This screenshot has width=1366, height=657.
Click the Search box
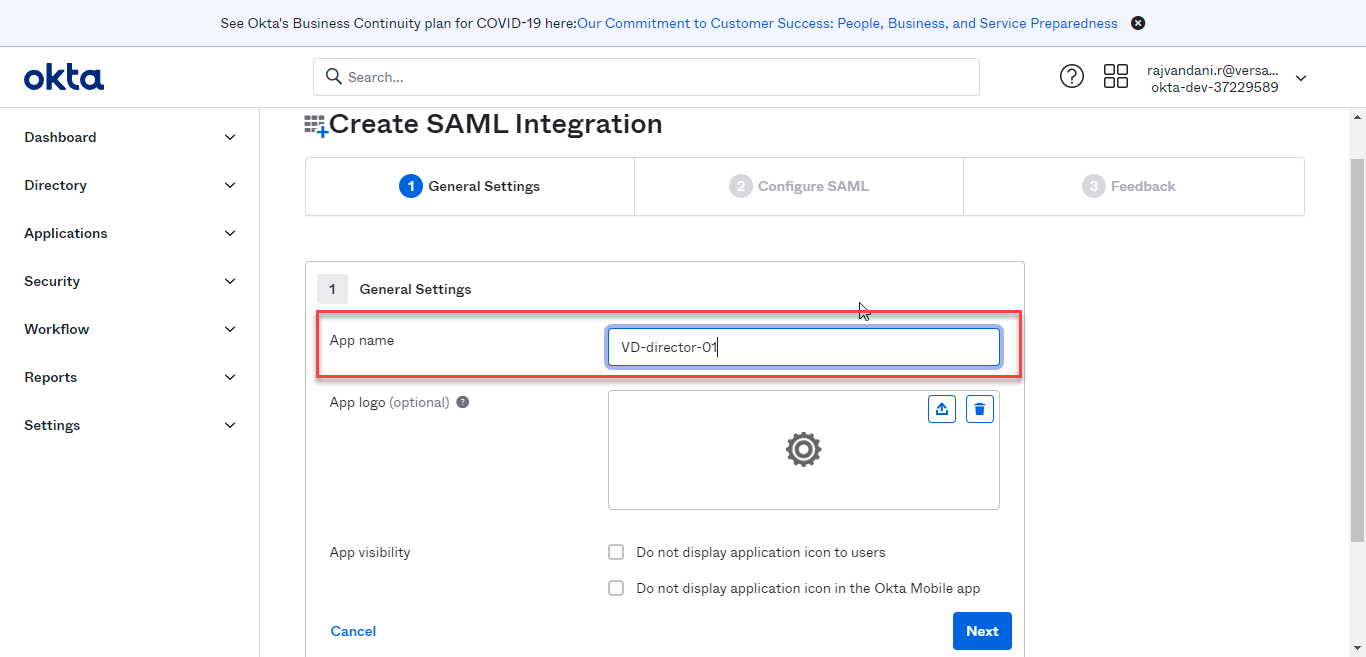[646, 77]
